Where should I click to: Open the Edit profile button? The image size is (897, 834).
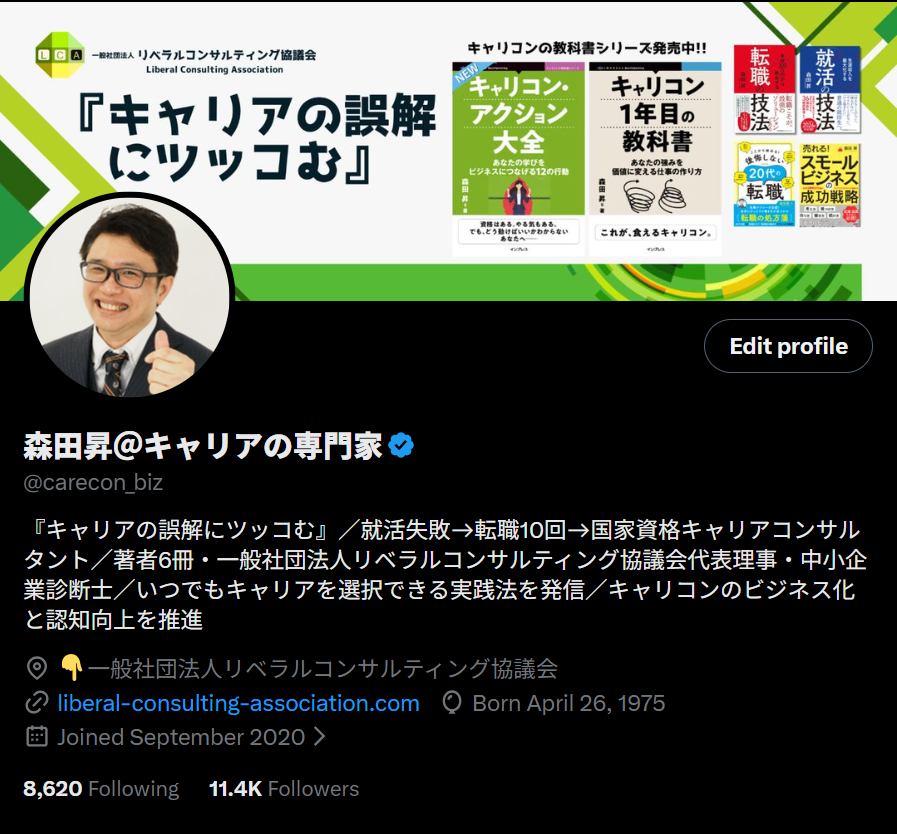pyautogui.click(x=788, y=346)
